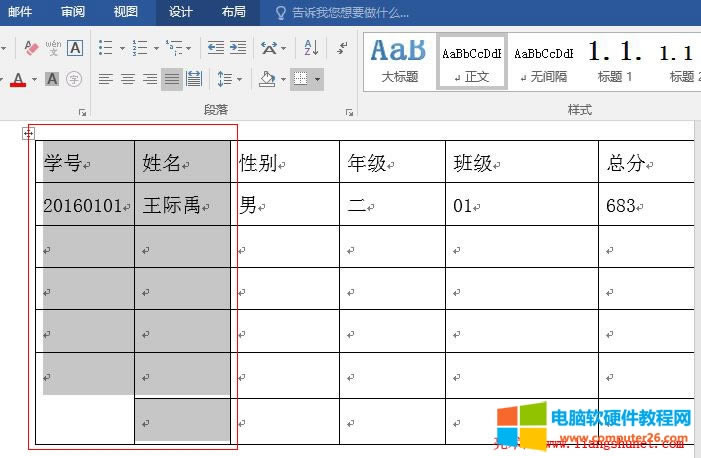Toggle justify alignment button

[x=172, y=80]
